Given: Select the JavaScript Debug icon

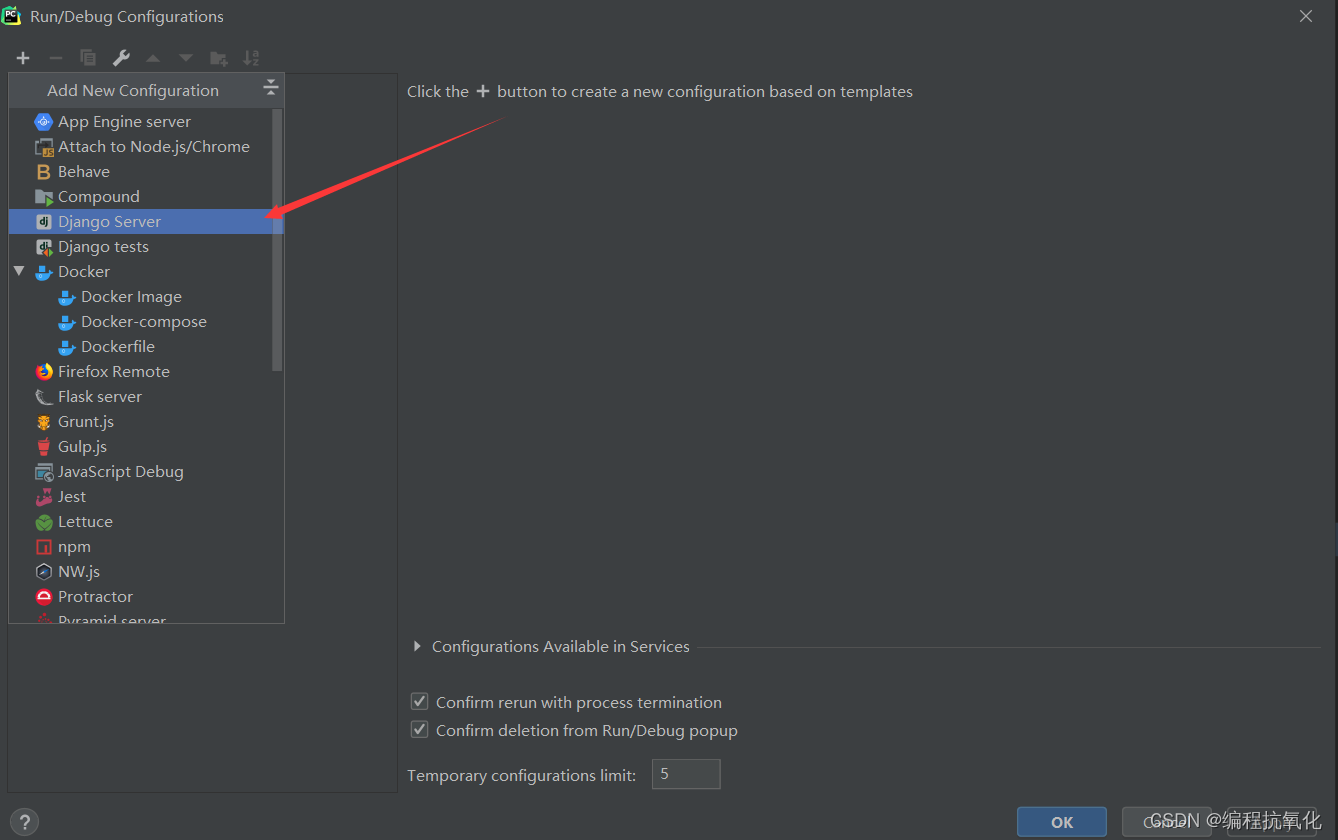Looking at the screenshot, I should (44, 472).
